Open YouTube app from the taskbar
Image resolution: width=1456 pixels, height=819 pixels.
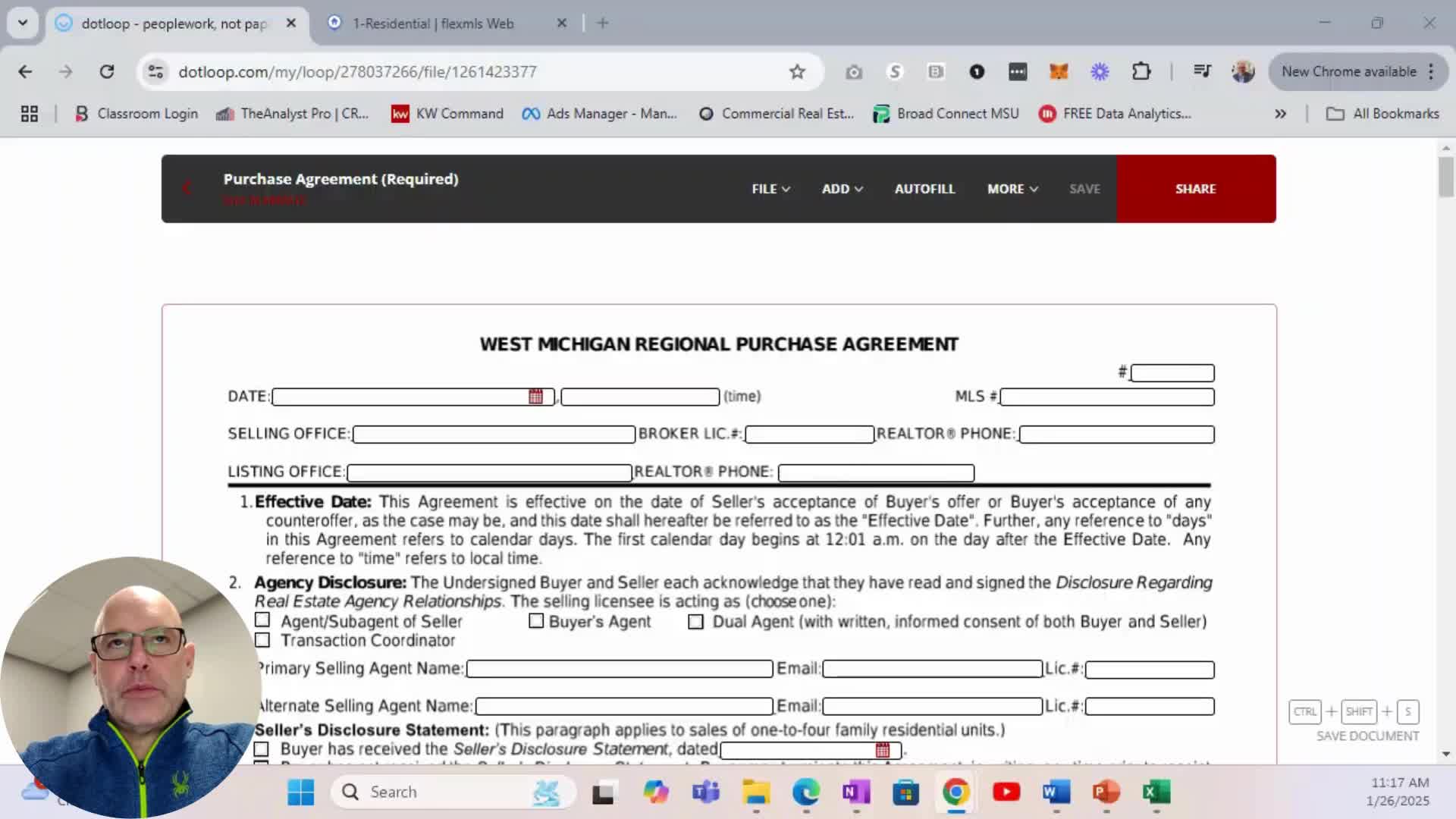[1006, 792]
